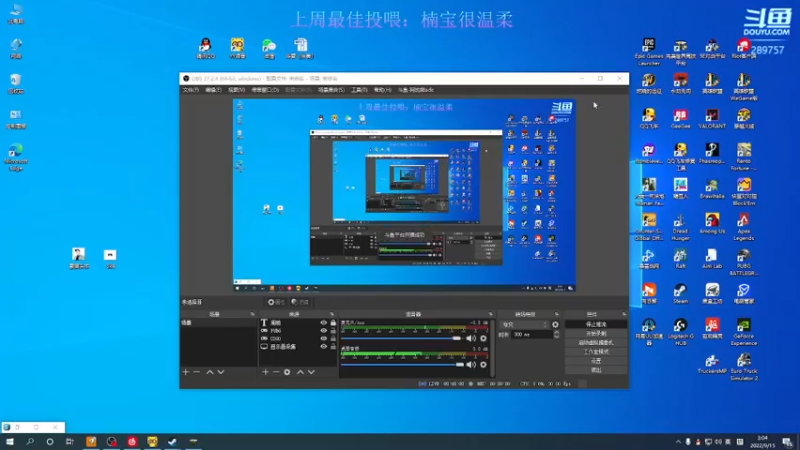
Task: Pop out the 混音器 Mixer dock panel
Action: click(x=491, y=314)
